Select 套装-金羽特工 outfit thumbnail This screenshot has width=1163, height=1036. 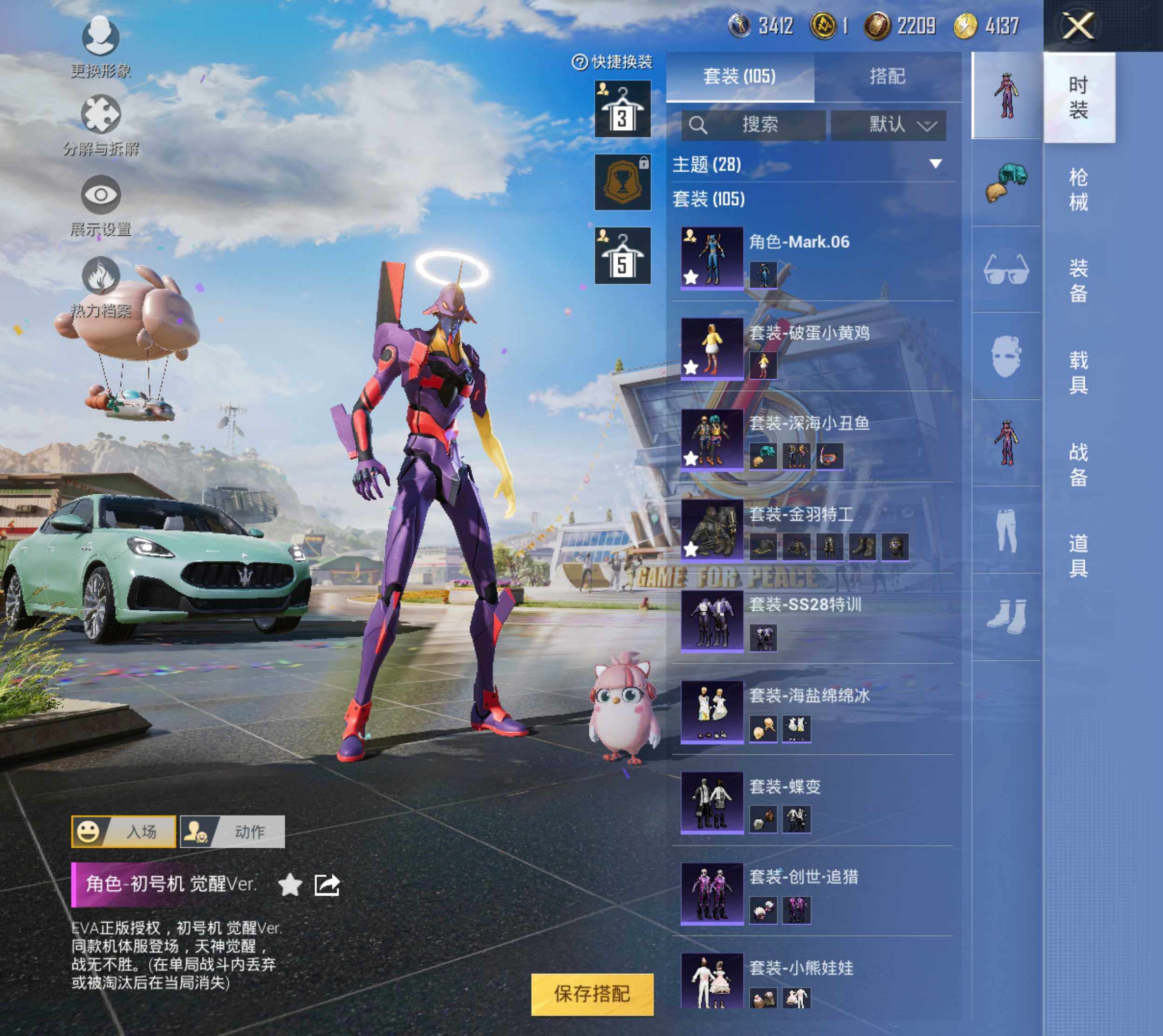[x=712, y=531]
